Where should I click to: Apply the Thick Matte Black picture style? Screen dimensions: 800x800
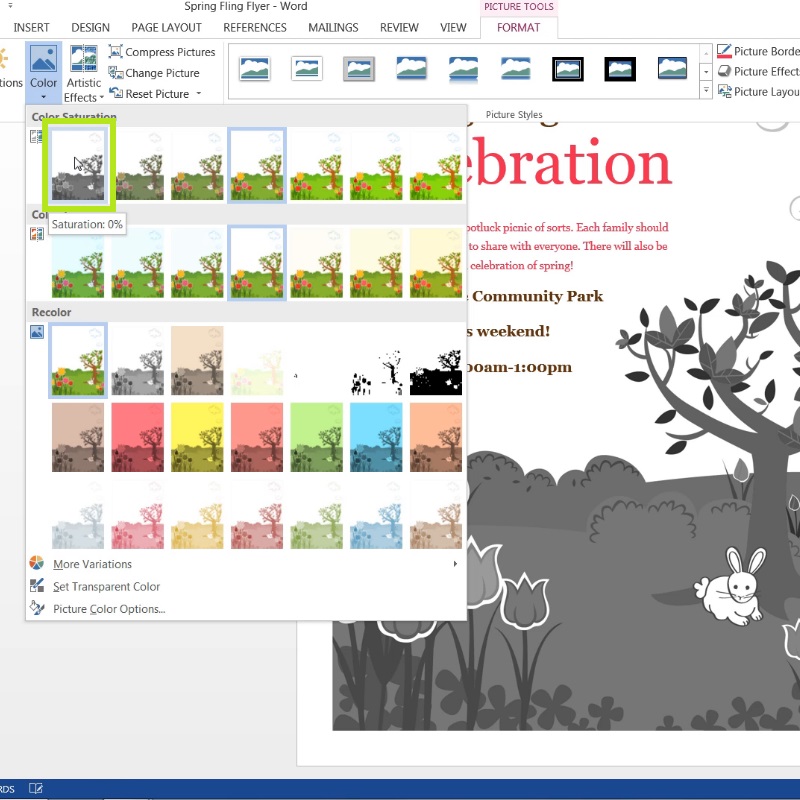tap(620, 69)
